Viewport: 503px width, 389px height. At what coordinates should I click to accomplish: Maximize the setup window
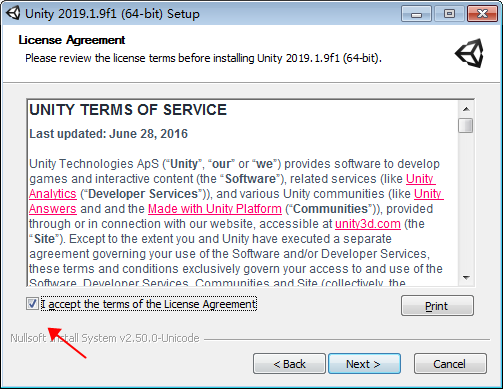(449, 14)
